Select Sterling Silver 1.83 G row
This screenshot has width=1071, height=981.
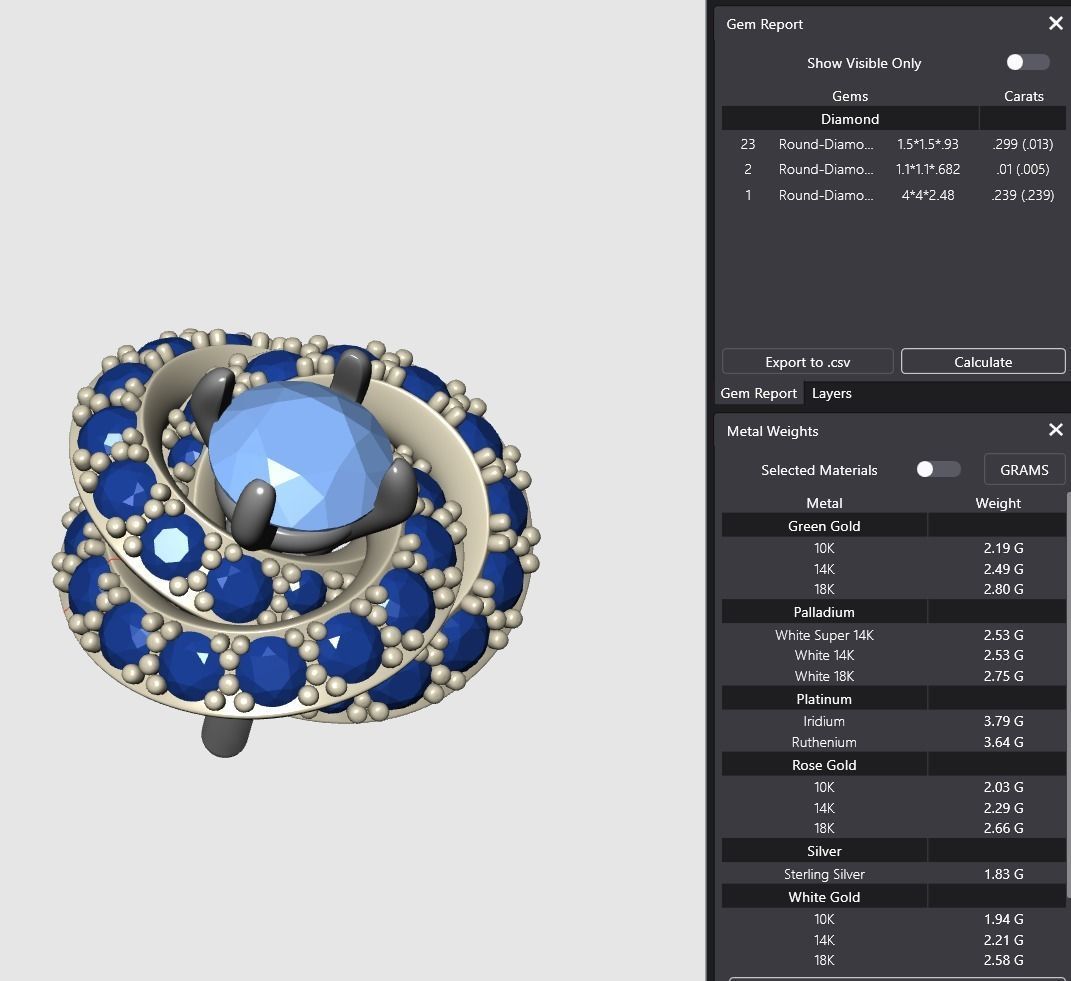coord(893,874)
